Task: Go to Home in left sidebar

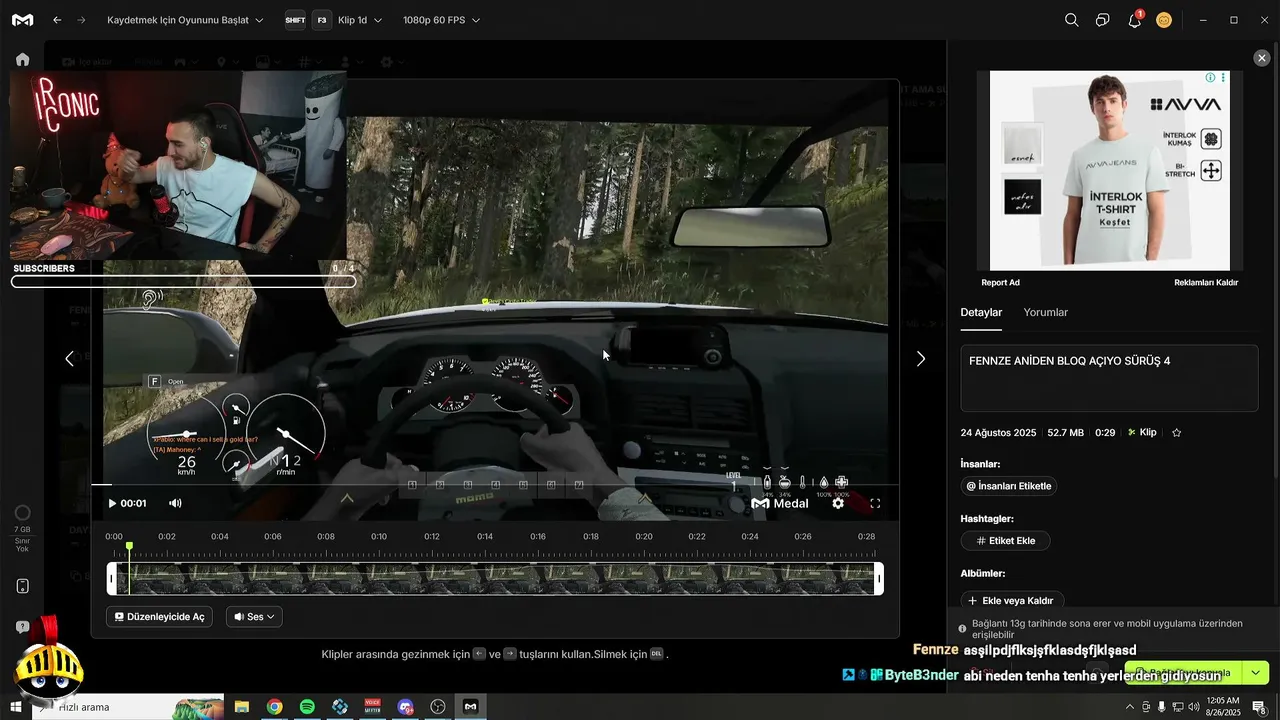Action: (23, 59)
